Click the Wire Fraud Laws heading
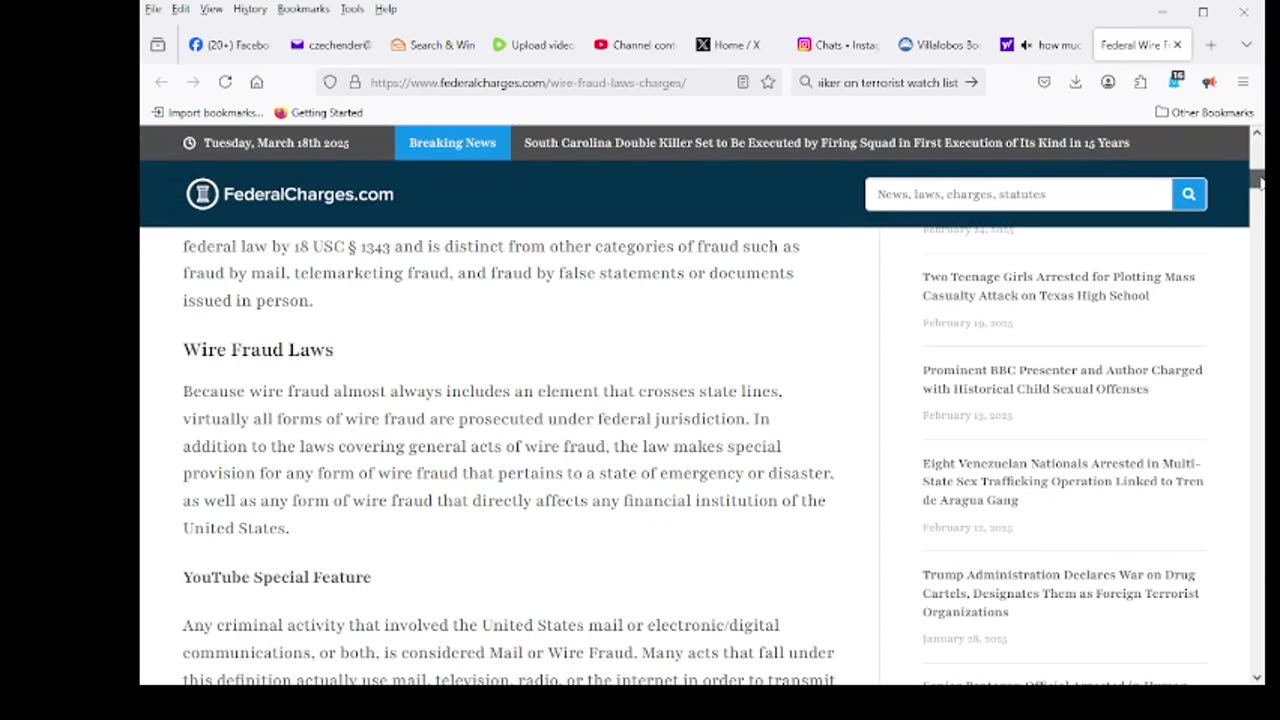Screen dimensions: 1280x720 (x=258, y=350)
